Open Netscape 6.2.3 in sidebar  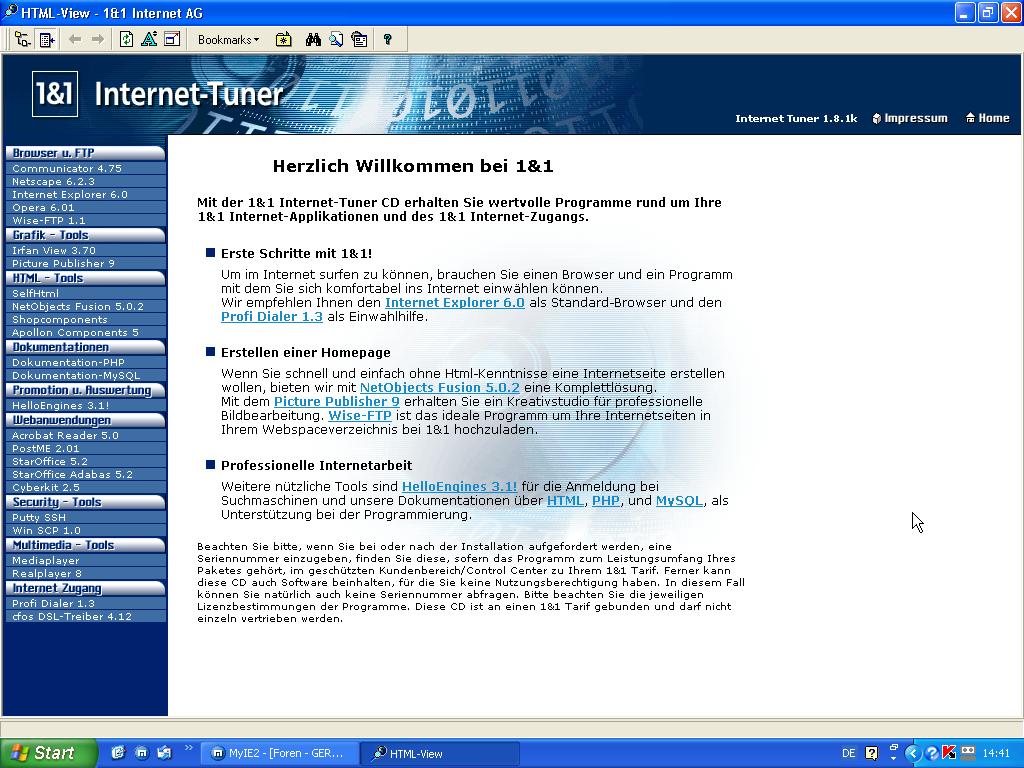(x=85, y=182)
